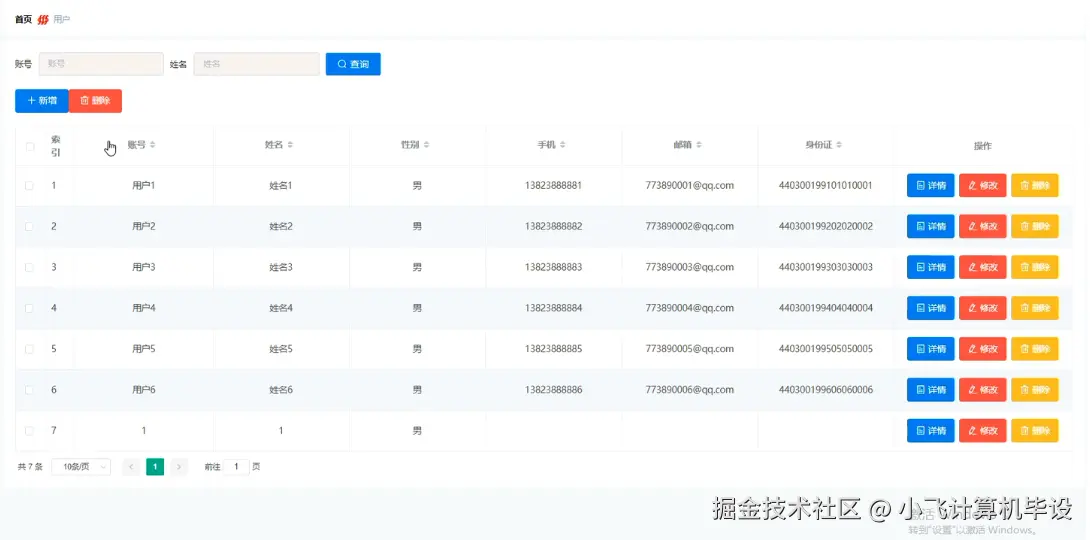
Task: Click ID cell 440300199606060006
Action: [826, 390]
